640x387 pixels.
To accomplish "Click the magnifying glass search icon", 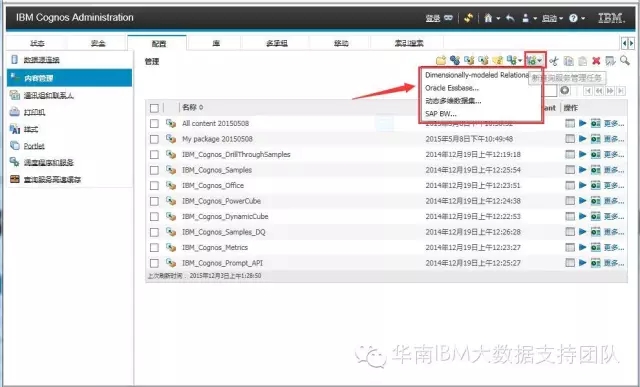I will pyautogui.click(x=624, y=60).
